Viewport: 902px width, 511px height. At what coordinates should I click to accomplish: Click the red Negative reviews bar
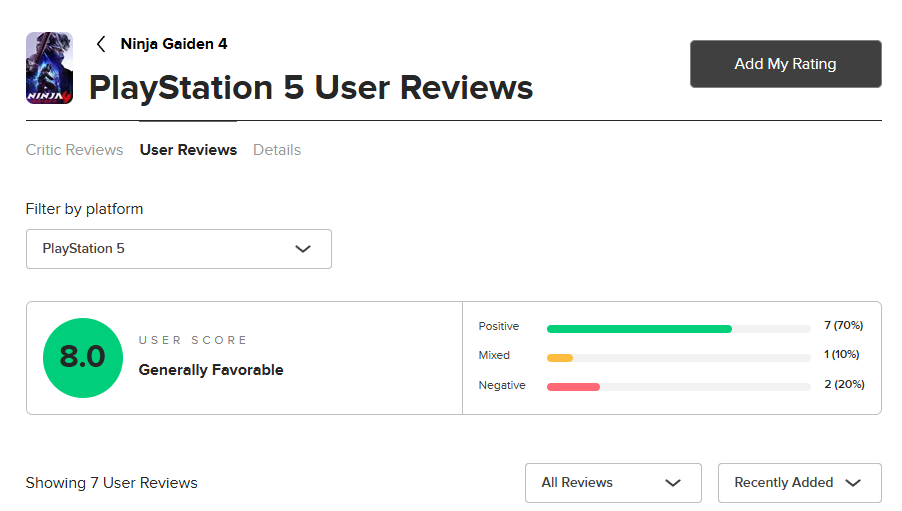pyautogui.click(x=573, y=386)
